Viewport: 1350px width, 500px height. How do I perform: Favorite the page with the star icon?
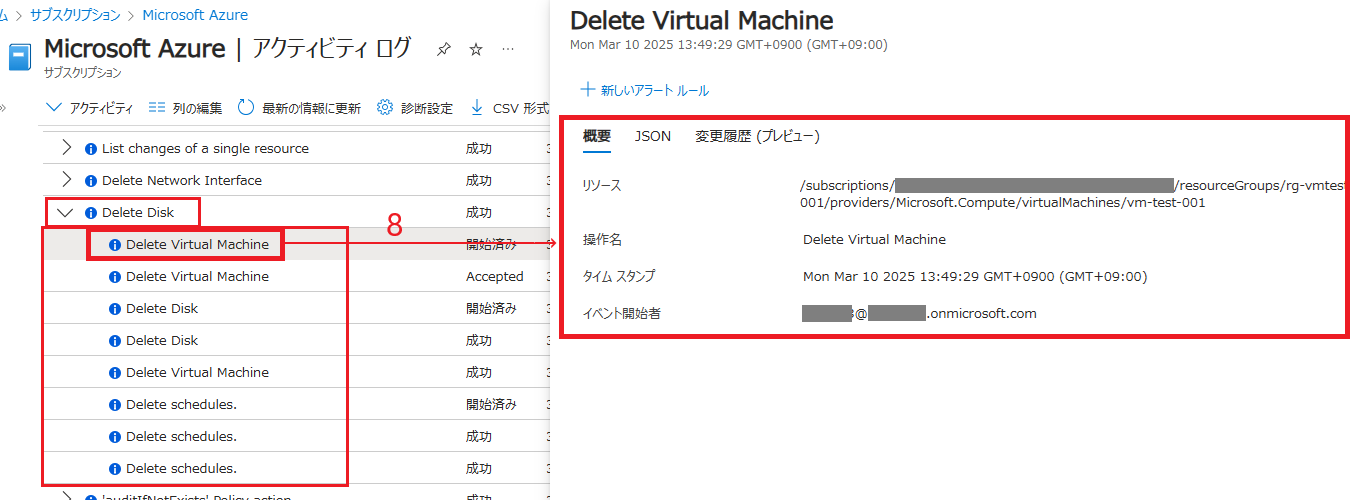[476, 50]
